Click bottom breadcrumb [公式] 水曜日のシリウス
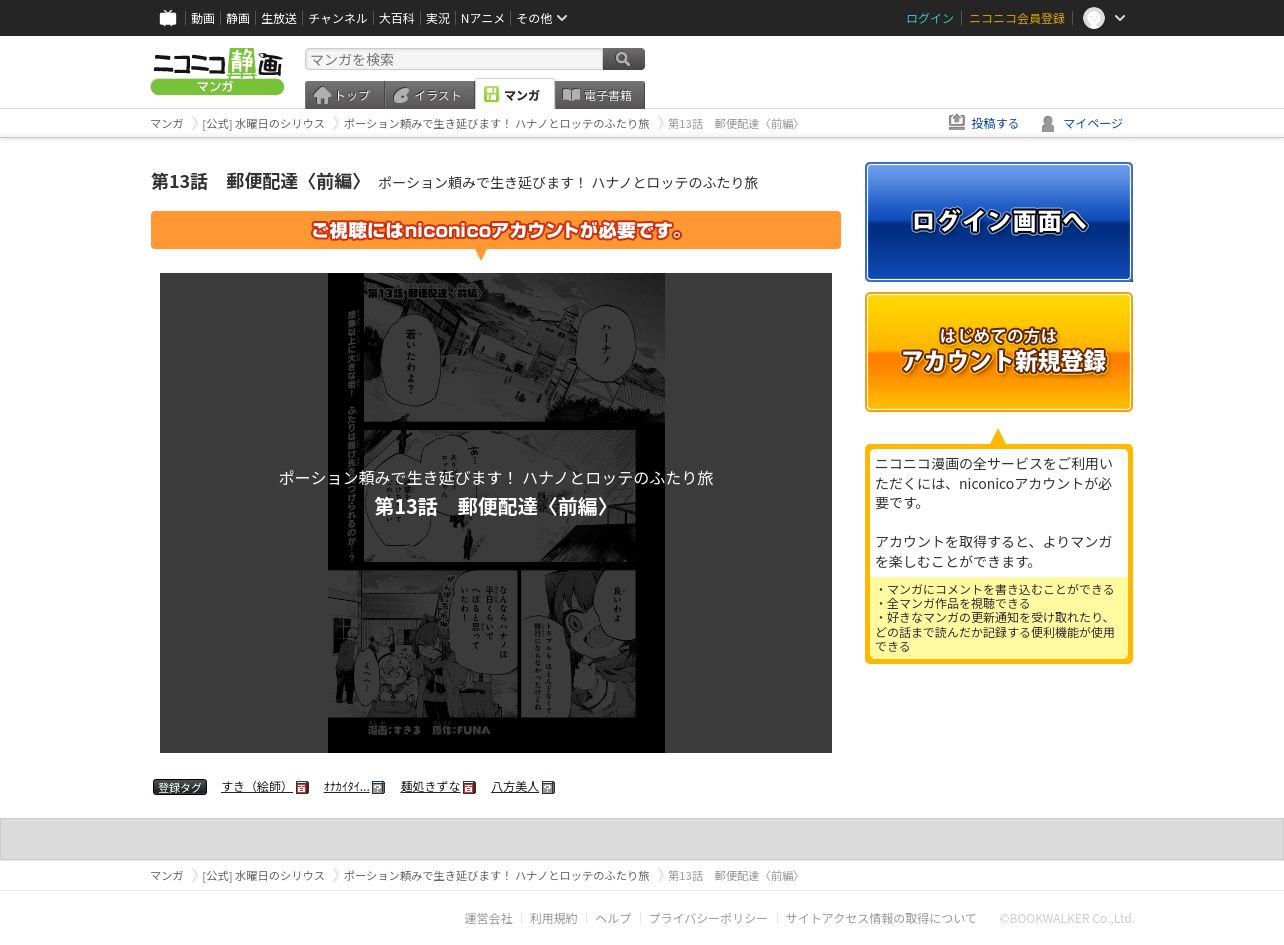 264,875
